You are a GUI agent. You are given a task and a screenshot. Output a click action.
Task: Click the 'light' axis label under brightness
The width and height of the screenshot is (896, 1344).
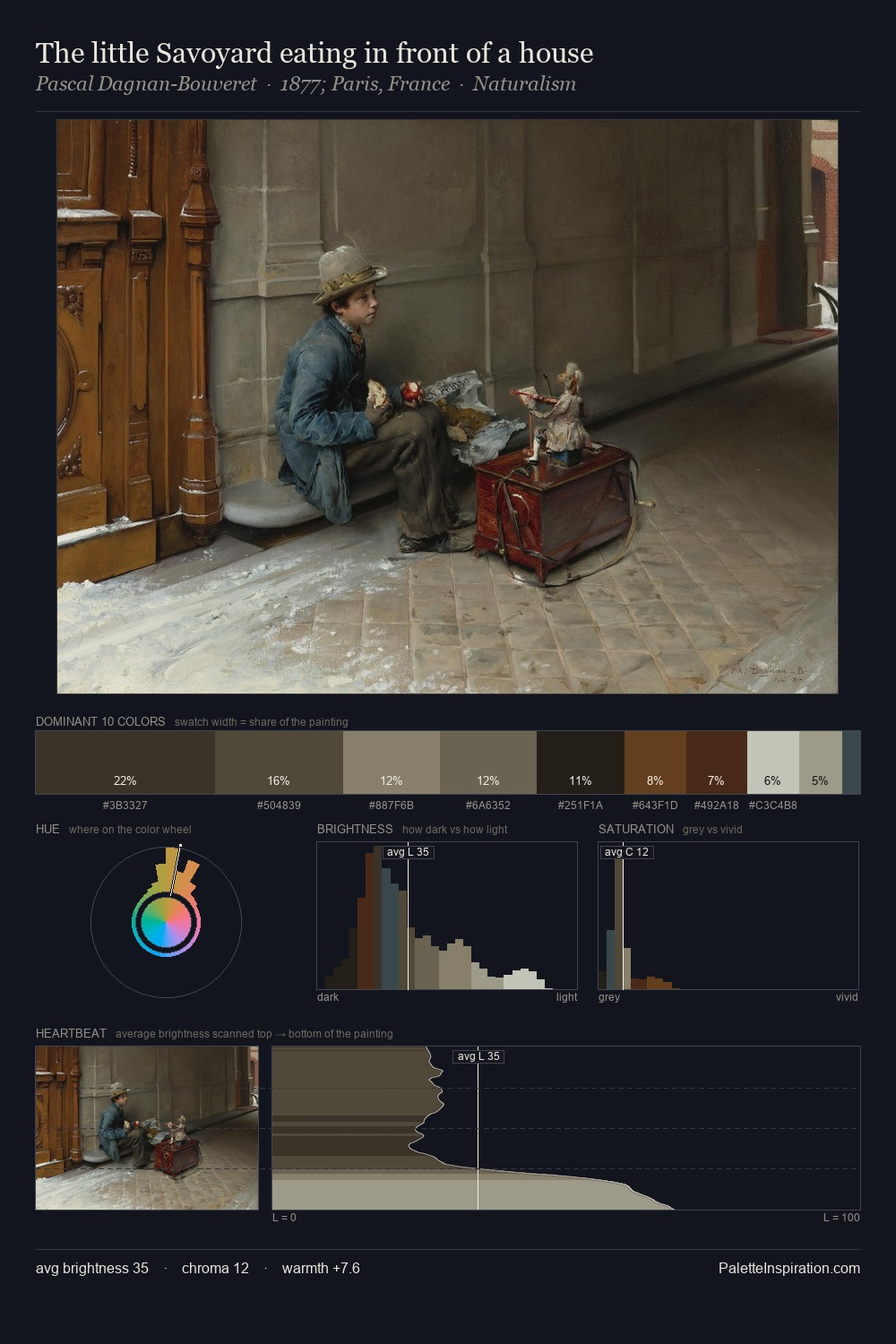click(x=566, y=997)
